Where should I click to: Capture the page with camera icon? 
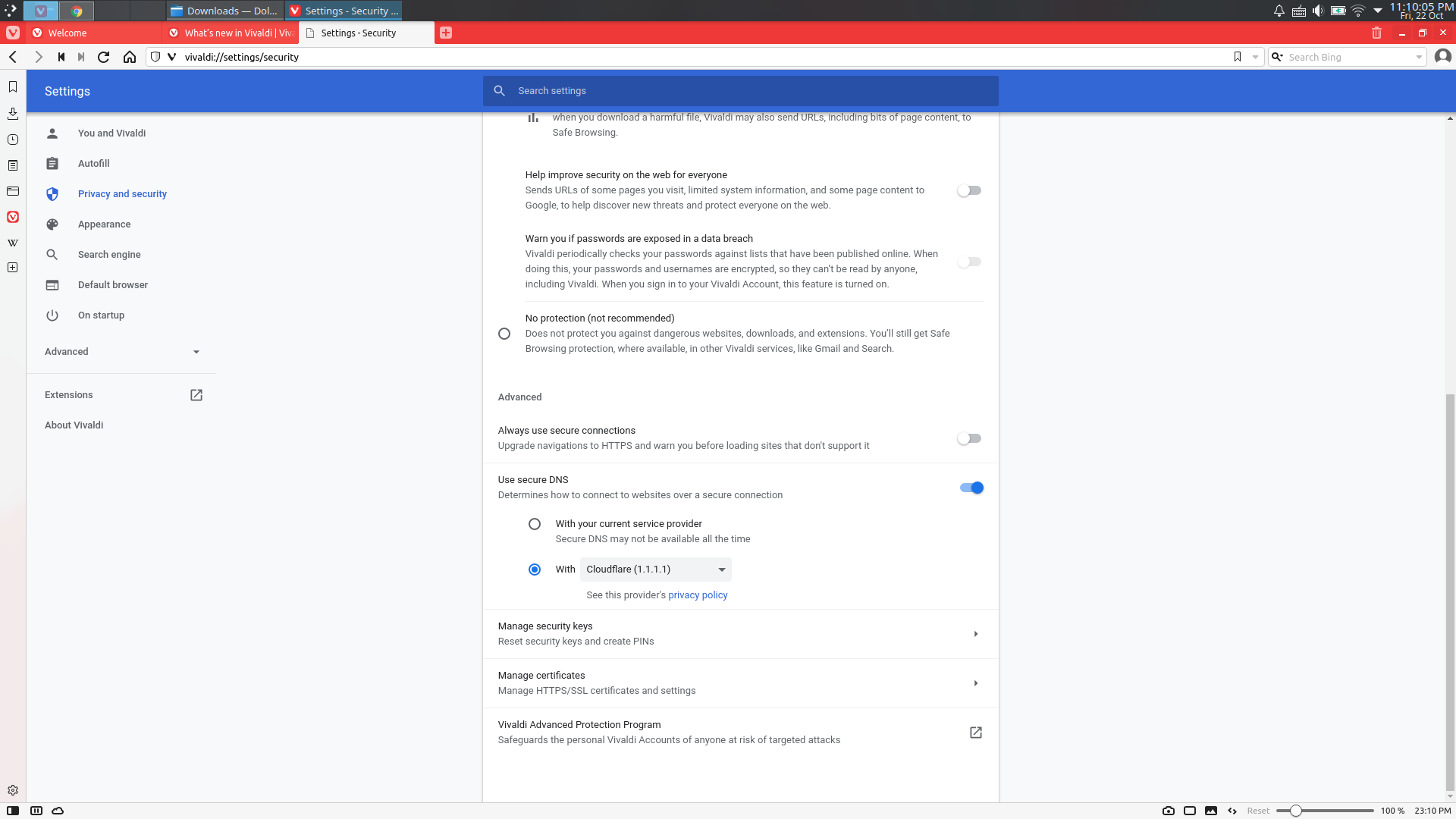1169,811
